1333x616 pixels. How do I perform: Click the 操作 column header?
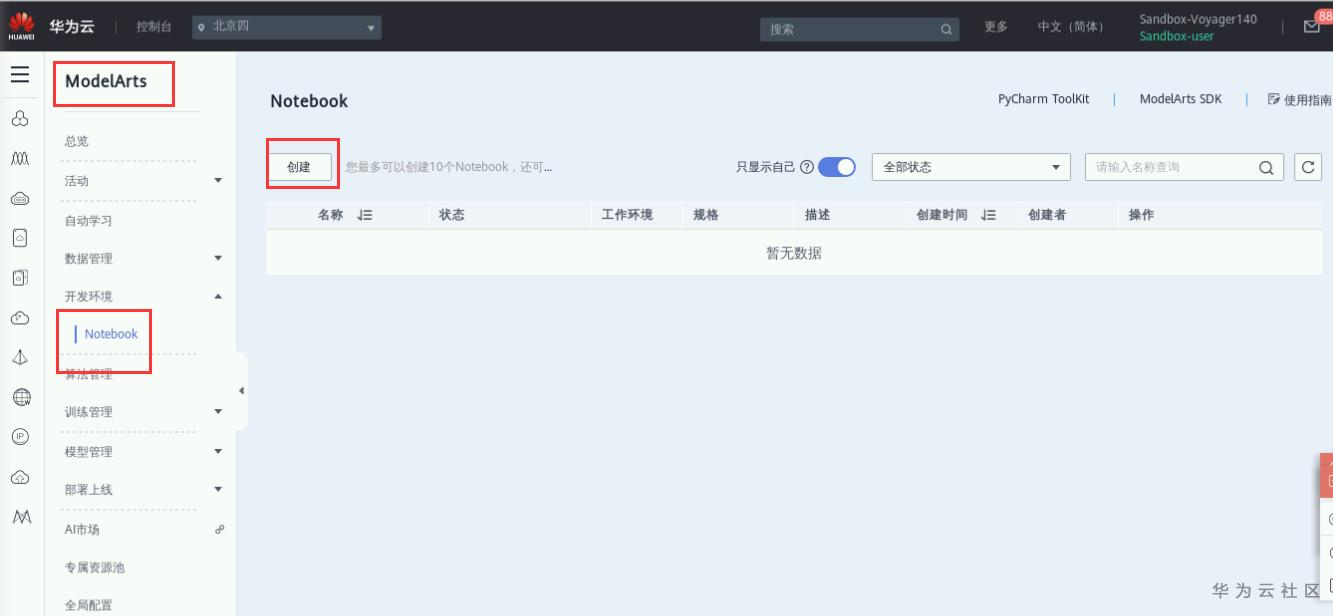coord(1141,215)
